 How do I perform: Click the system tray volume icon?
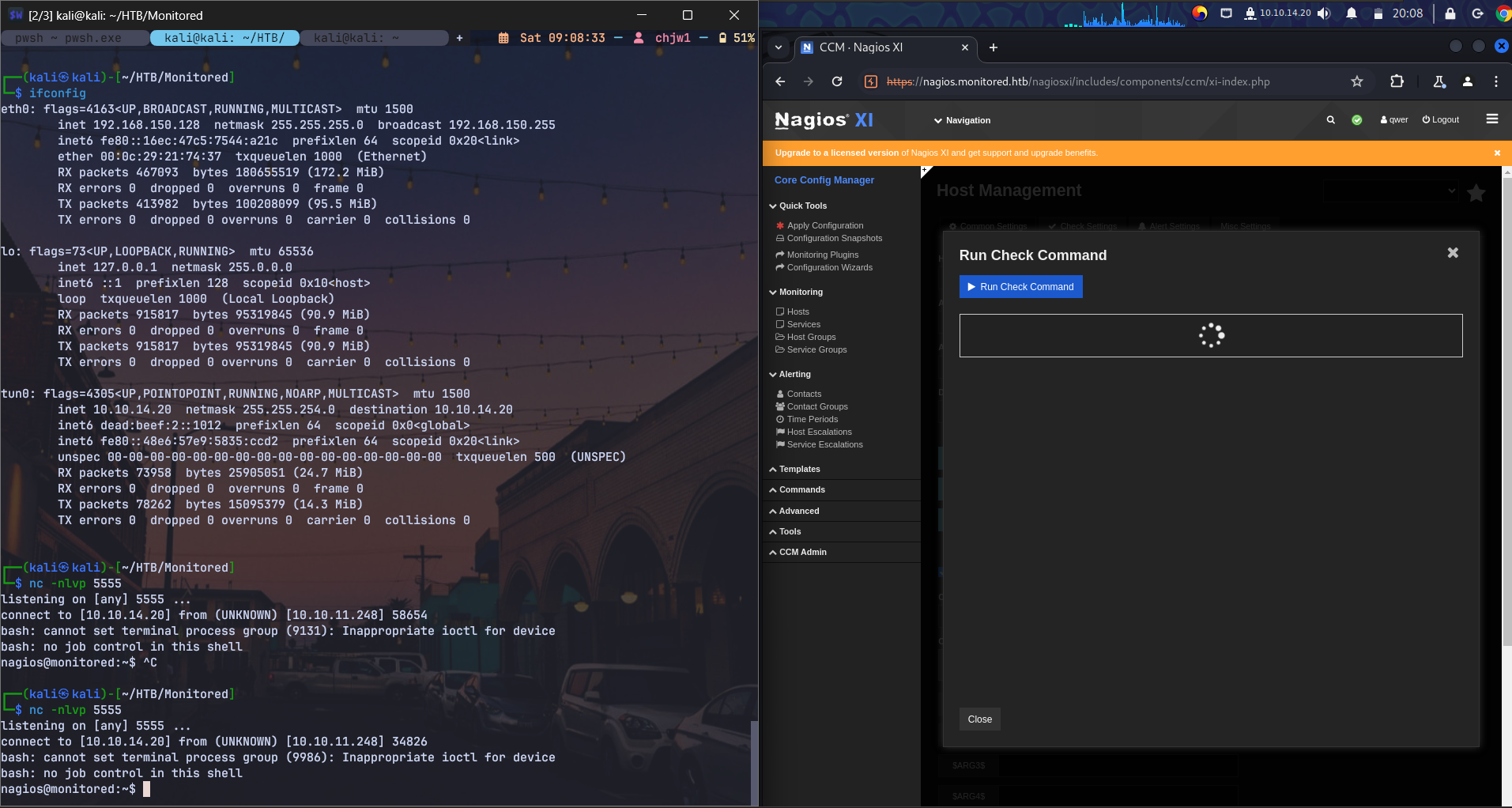click(x=1324, y=13)
